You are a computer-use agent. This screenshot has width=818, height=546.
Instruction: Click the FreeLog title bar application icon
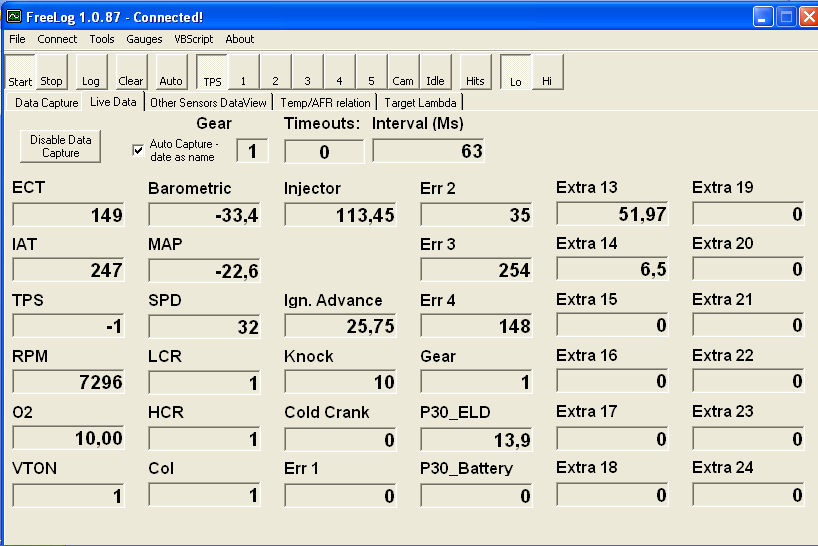(13, 16)
